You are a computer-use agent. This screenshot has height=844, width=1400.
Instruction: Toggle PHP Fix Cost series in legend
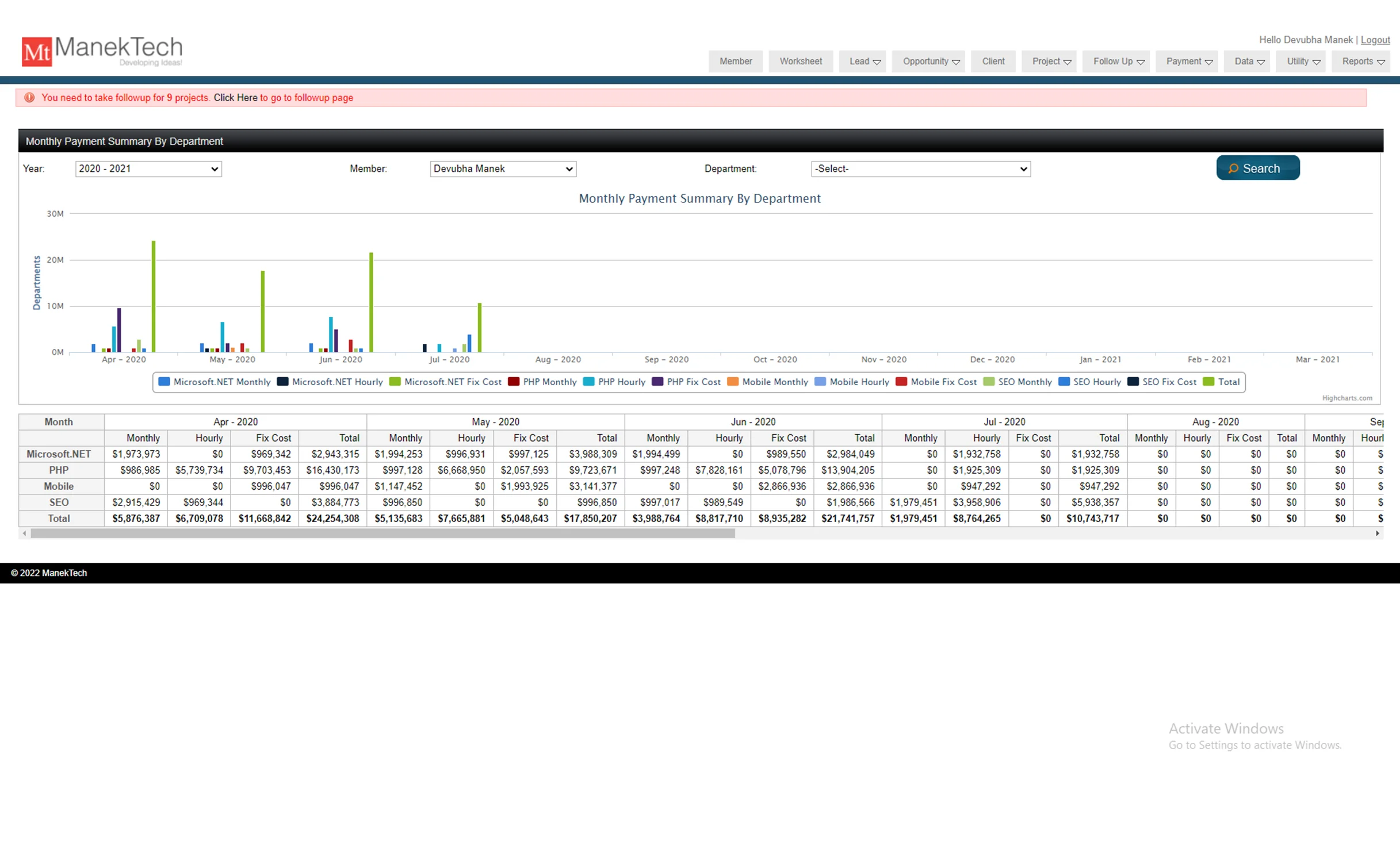click(x=686, y=382)
